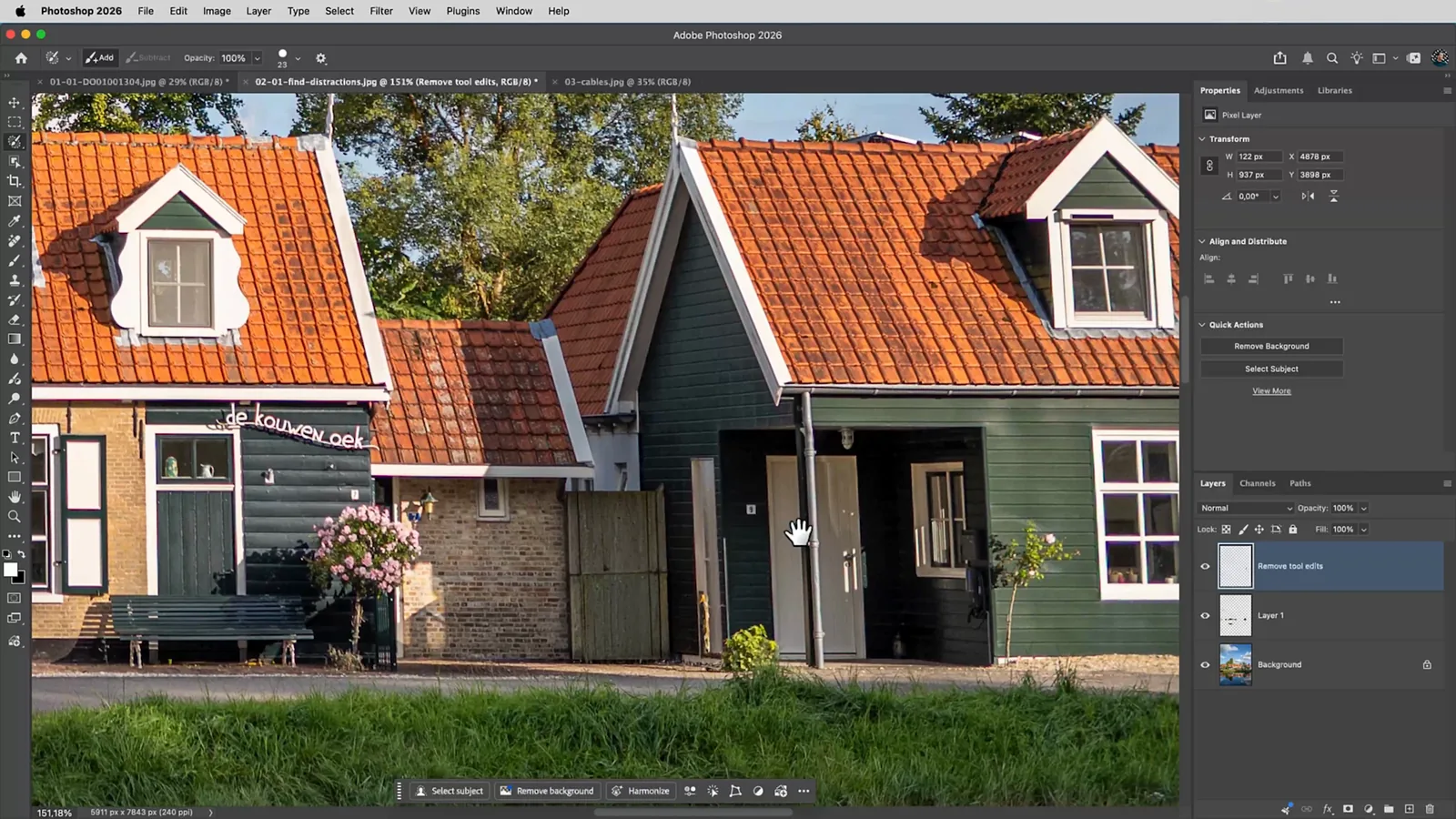Select the Eyedropper tool
The height and width of the screenshot is (819, 1456).
[15, 221]
